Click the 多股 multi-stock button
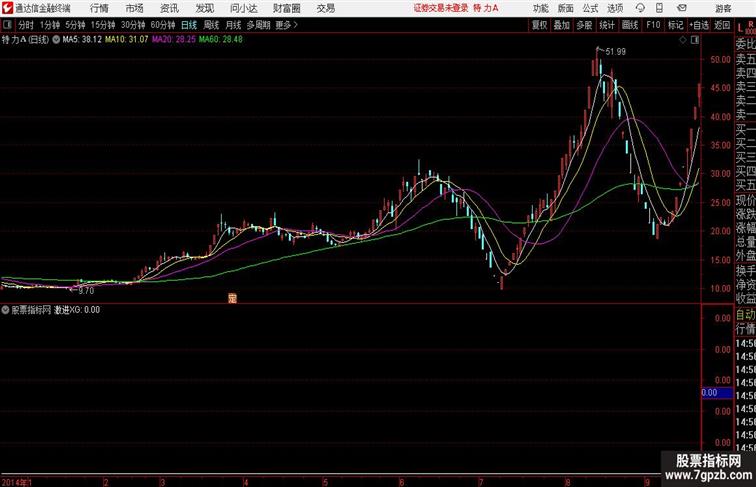 coord(584,25)
